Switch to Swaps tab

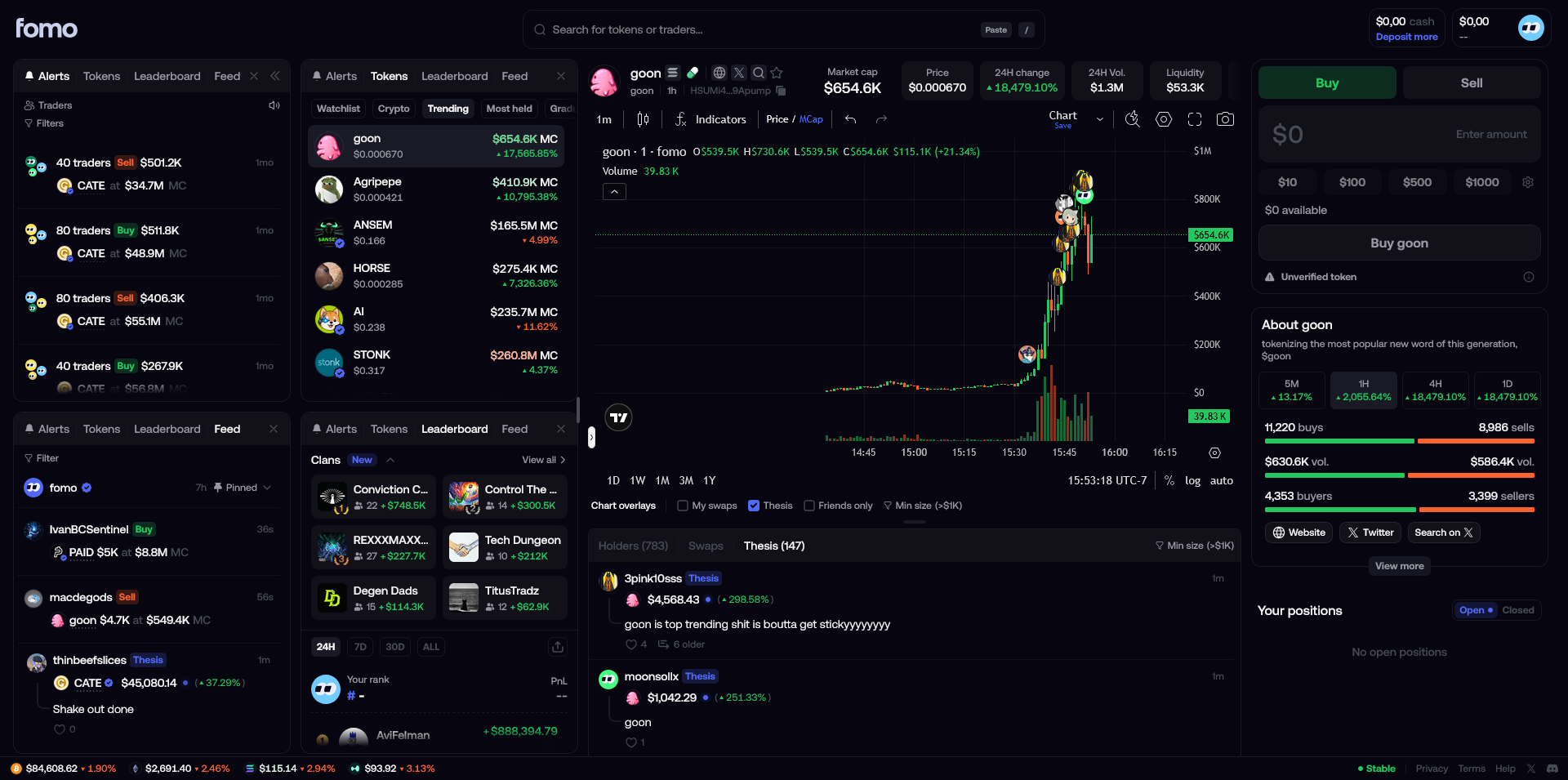706,546
